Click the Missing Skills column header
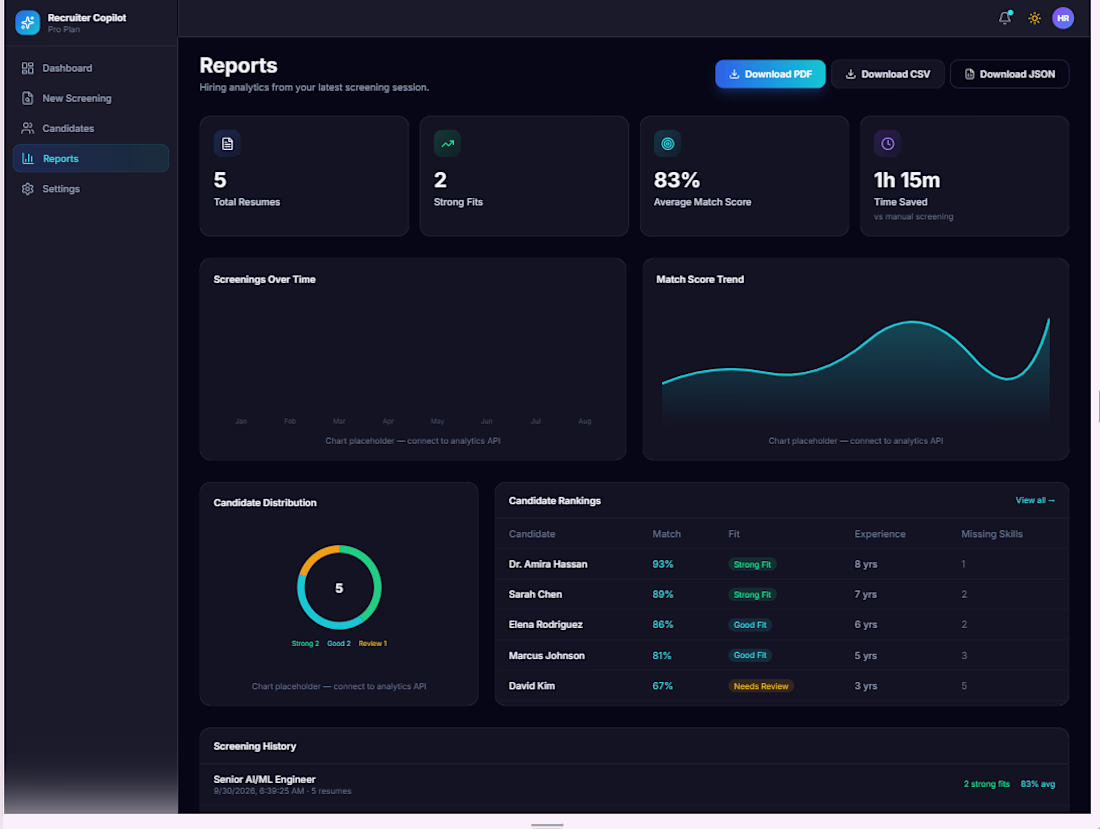1100x829 pixels. coord(992,534)
